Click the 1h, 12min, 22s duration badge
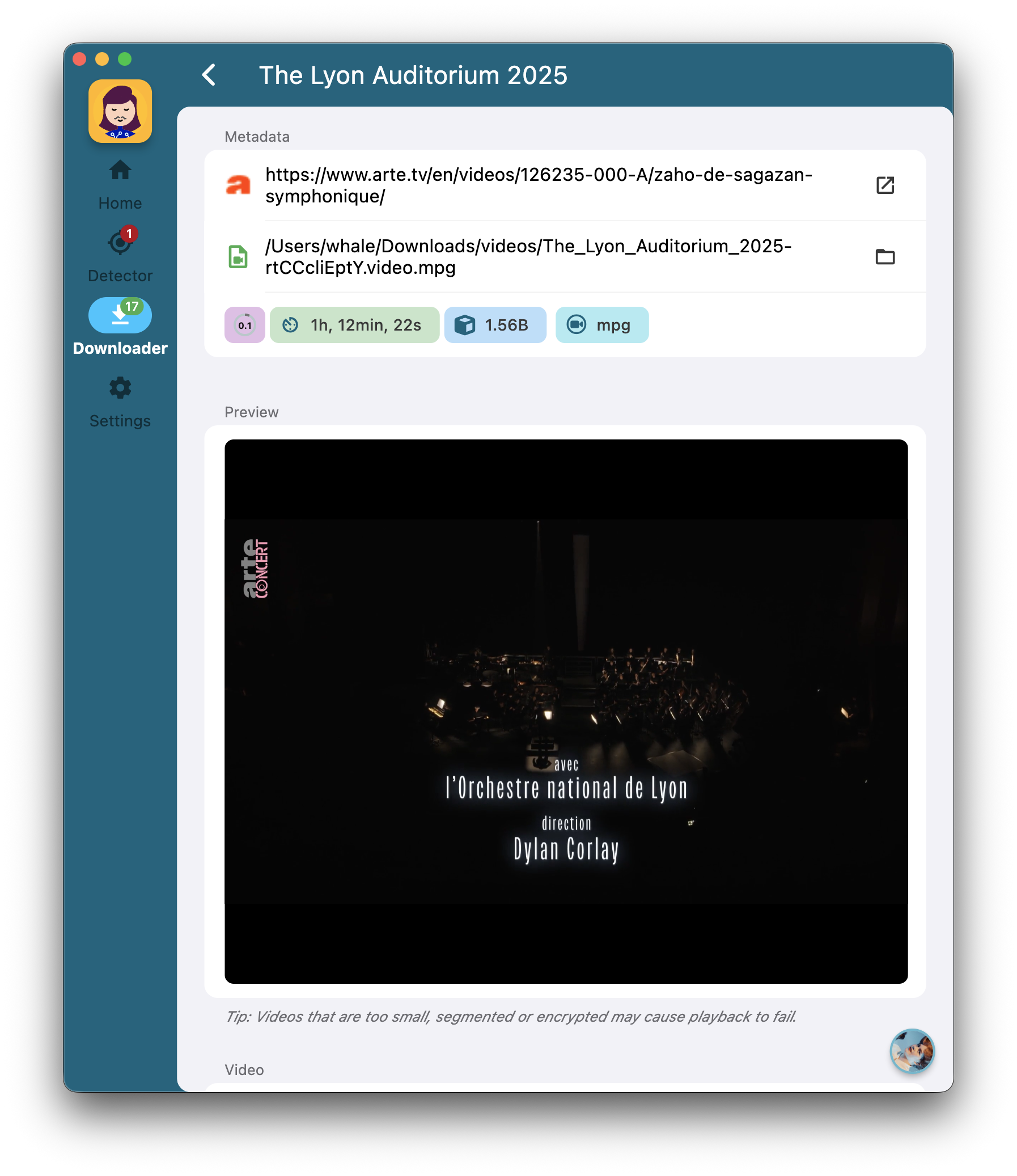This screenshot has height=1176, width=1017. coord(355,325)
